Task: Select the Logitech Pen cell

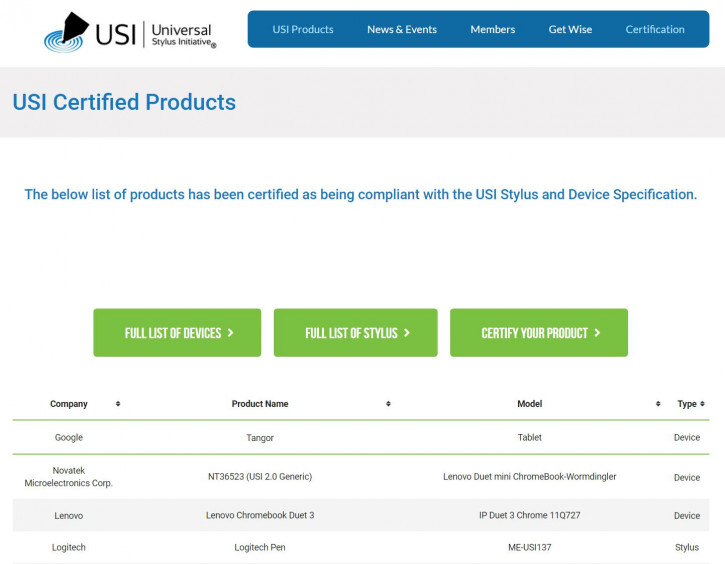Action: (260, 547)
